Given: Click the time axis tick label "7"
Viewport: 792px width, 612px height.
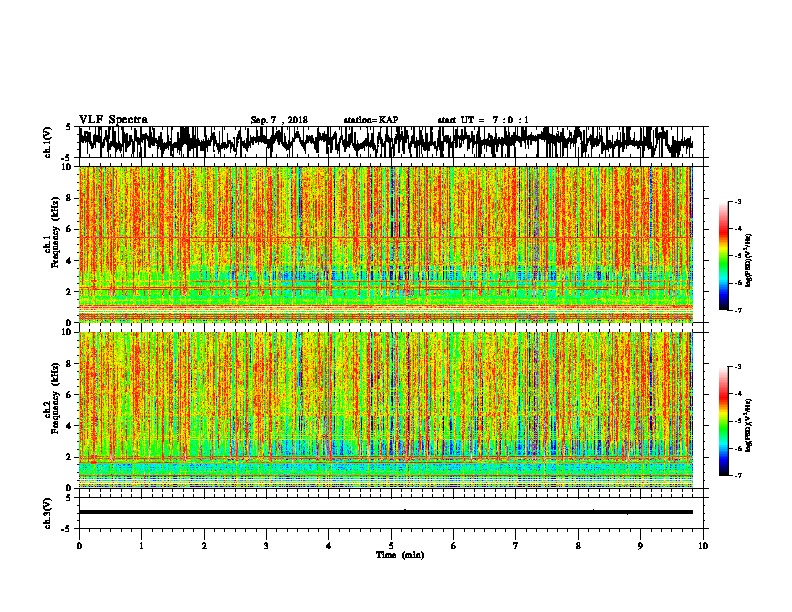Looking at the screenshot, I should coord(516,546).
